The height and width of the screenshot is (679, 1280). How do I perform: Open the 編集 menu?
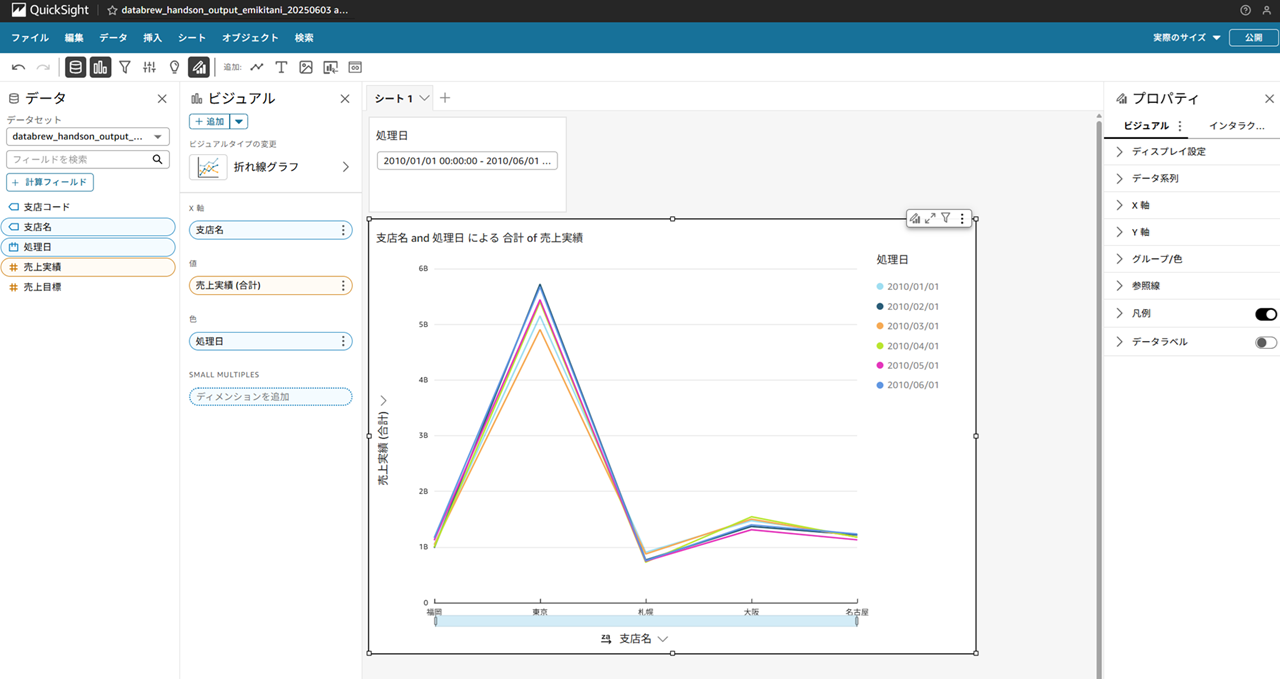tap(74, 37)
